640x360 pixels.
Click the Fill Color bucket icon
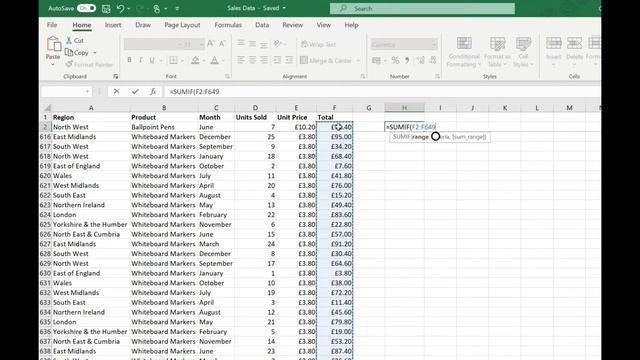195,60
